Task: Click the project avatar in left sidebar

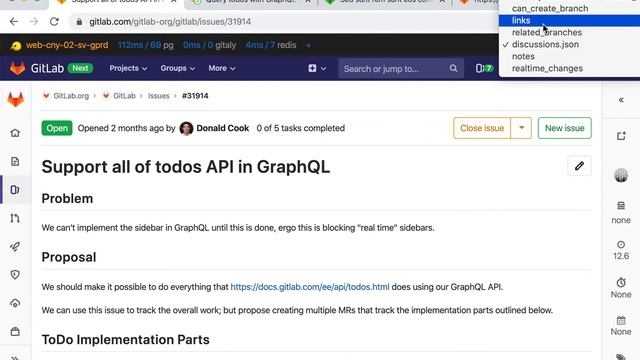Action: (x=16, y=100)
